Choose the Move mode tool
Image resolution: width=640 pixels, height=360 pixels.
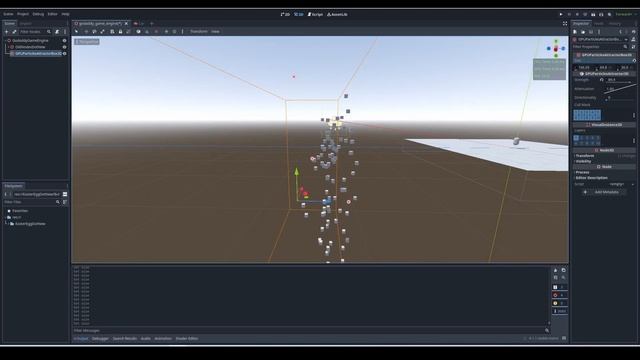[86, 31]
